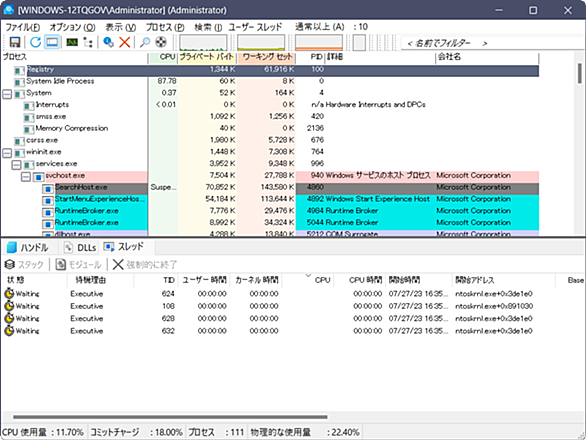Sort threads by the TID column header

tap(156, 280)
